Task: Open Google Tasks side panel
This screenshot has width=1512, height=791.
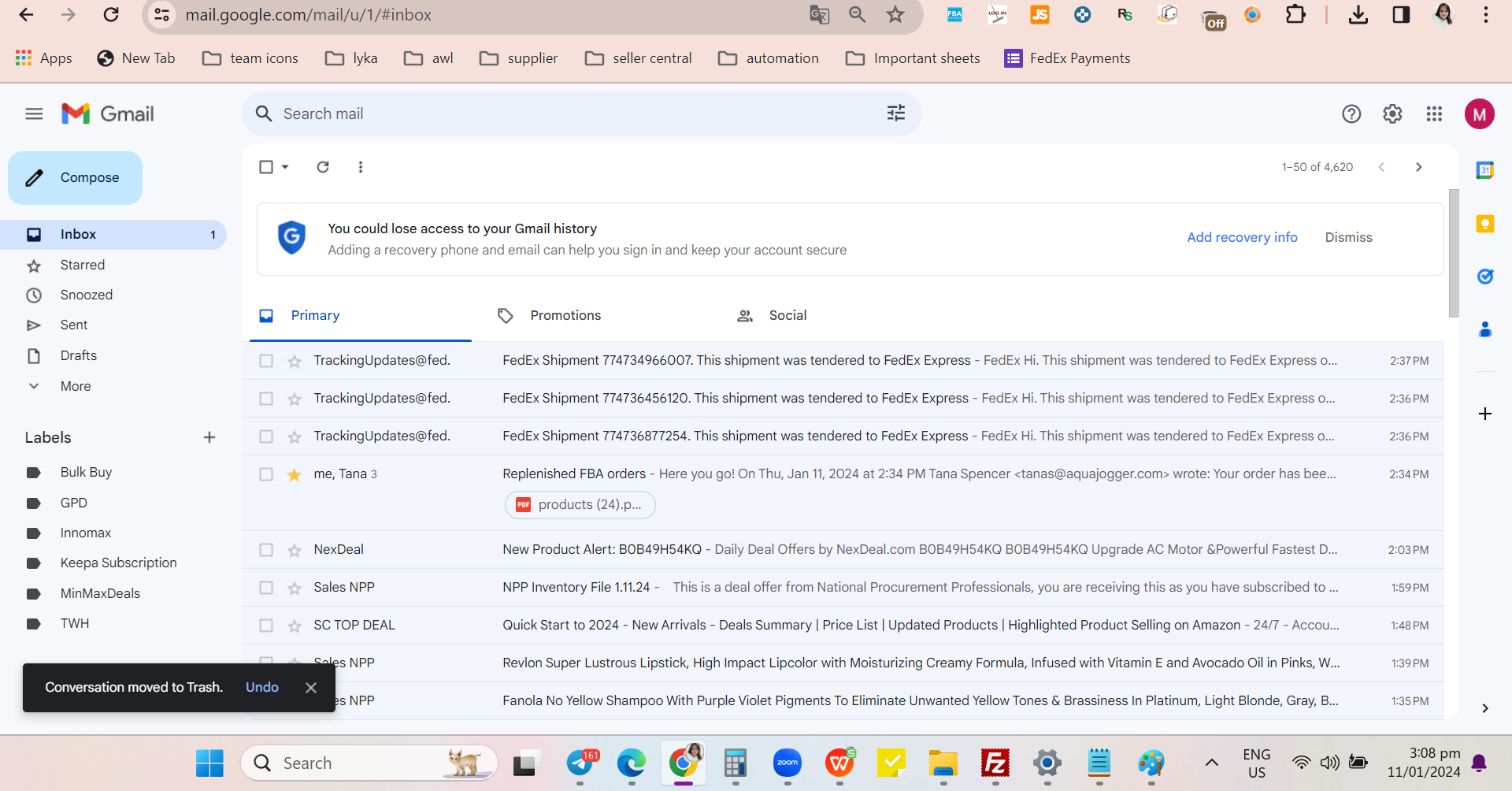Action: (1485, 277)
